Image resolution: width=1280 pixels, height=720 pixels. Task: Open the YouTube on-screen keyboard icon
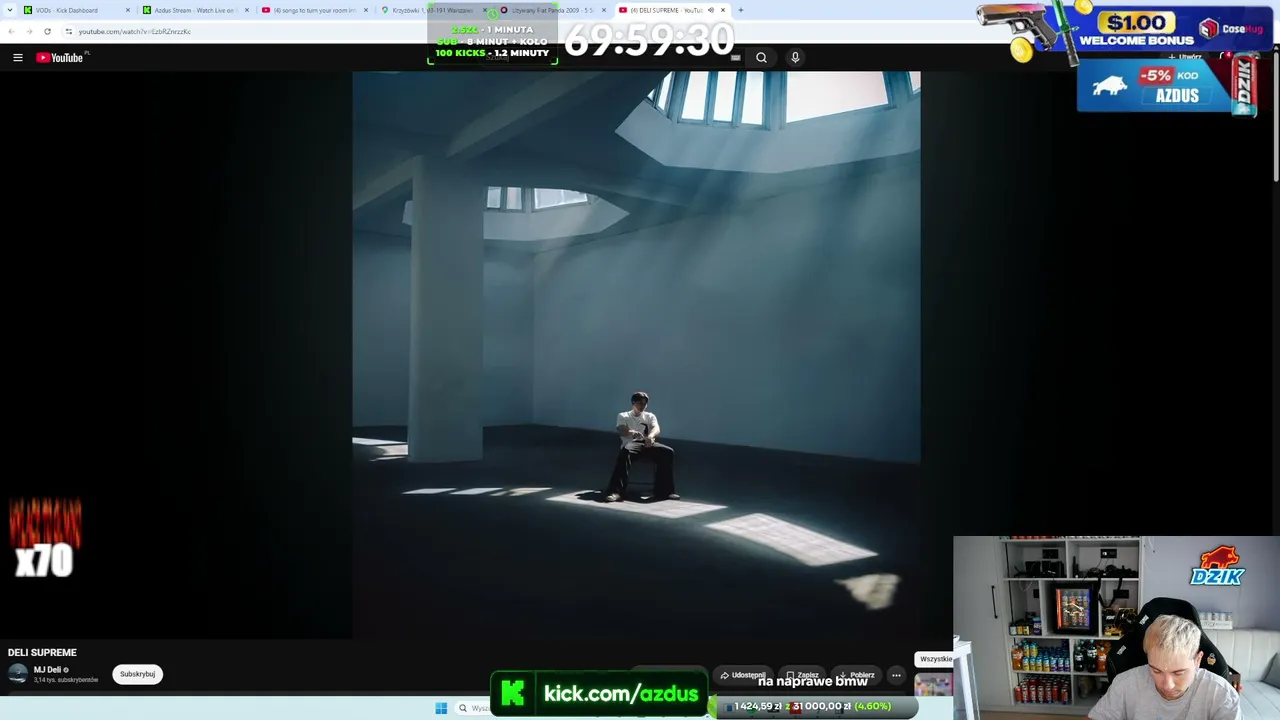pos(736,58)
